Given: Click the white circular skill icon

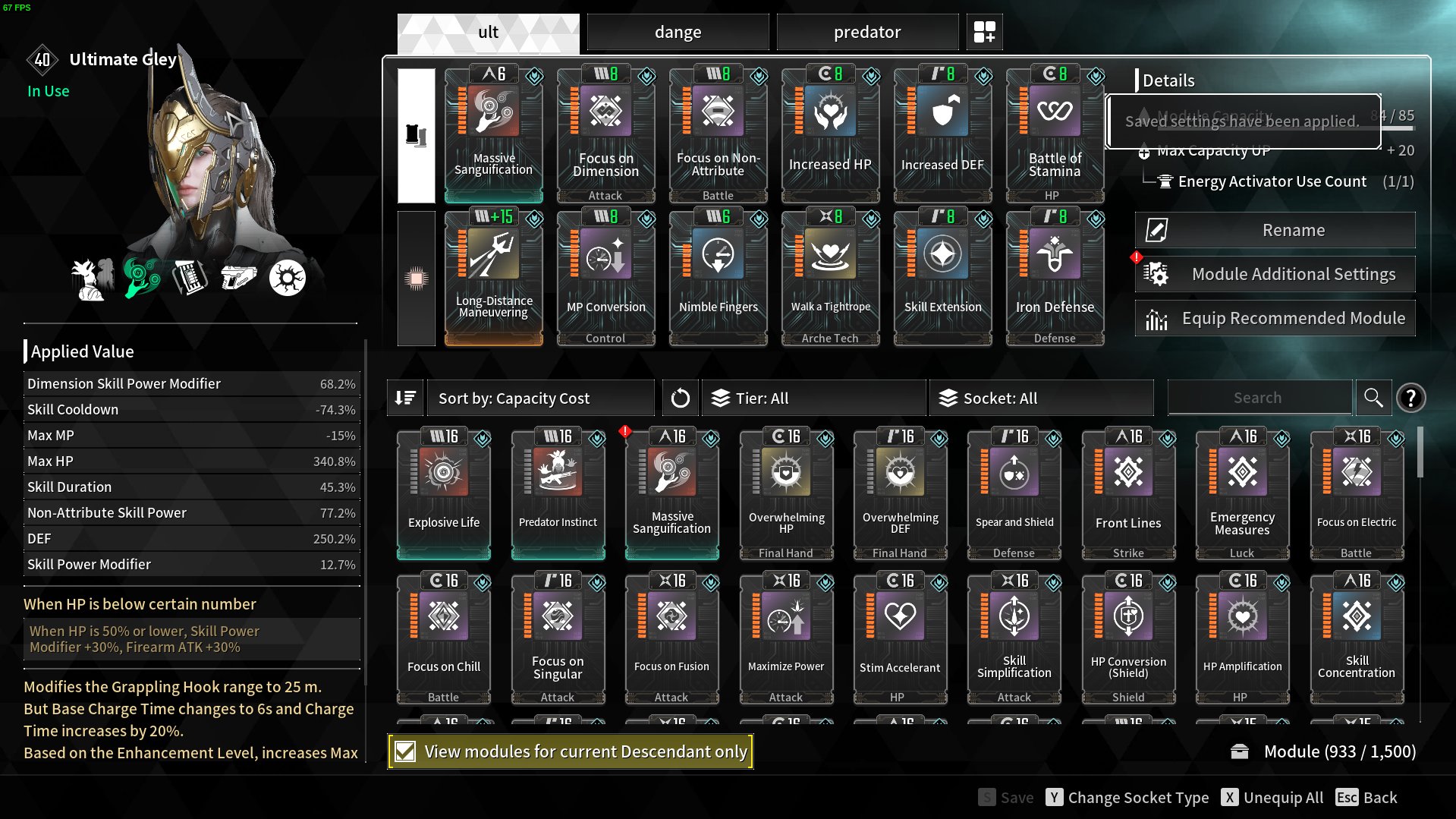Looking at the screenshot, I should [x=288, y=278].
